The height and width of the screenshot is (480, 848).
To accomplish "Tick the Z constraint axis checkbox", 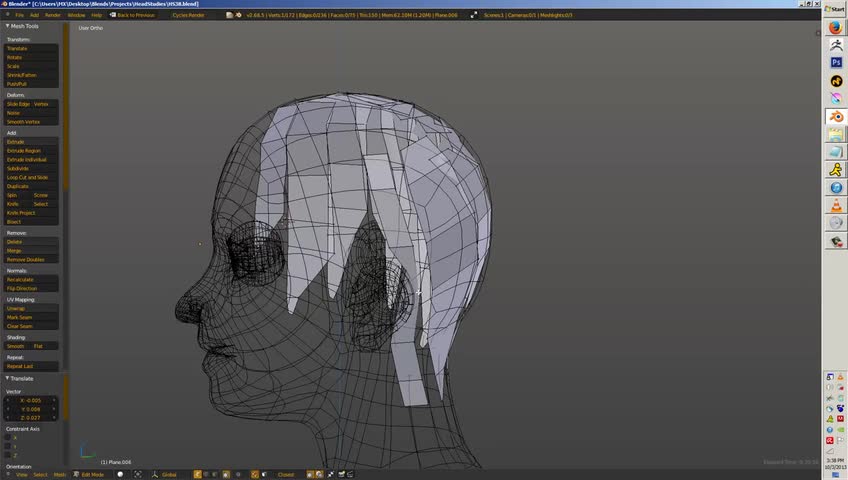I will coord(9,455).
